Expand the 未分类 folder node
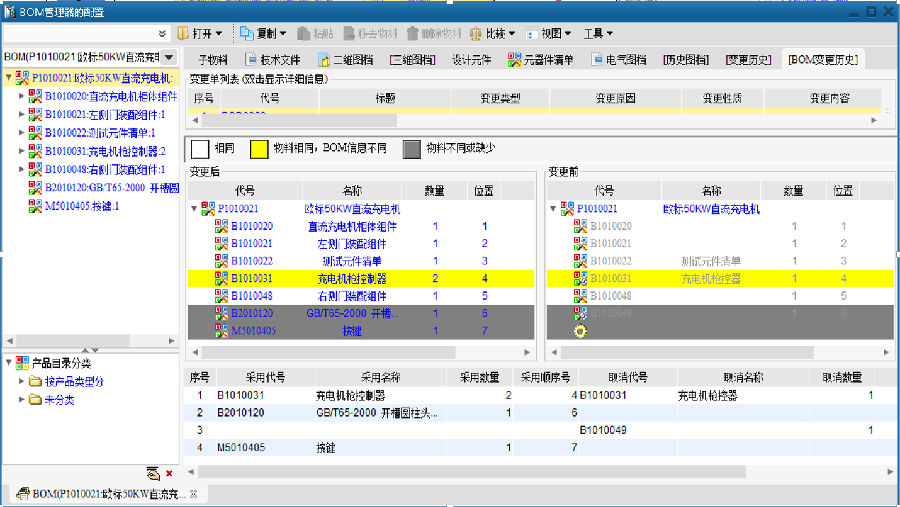900x507 pixels. tap(21, 400)
